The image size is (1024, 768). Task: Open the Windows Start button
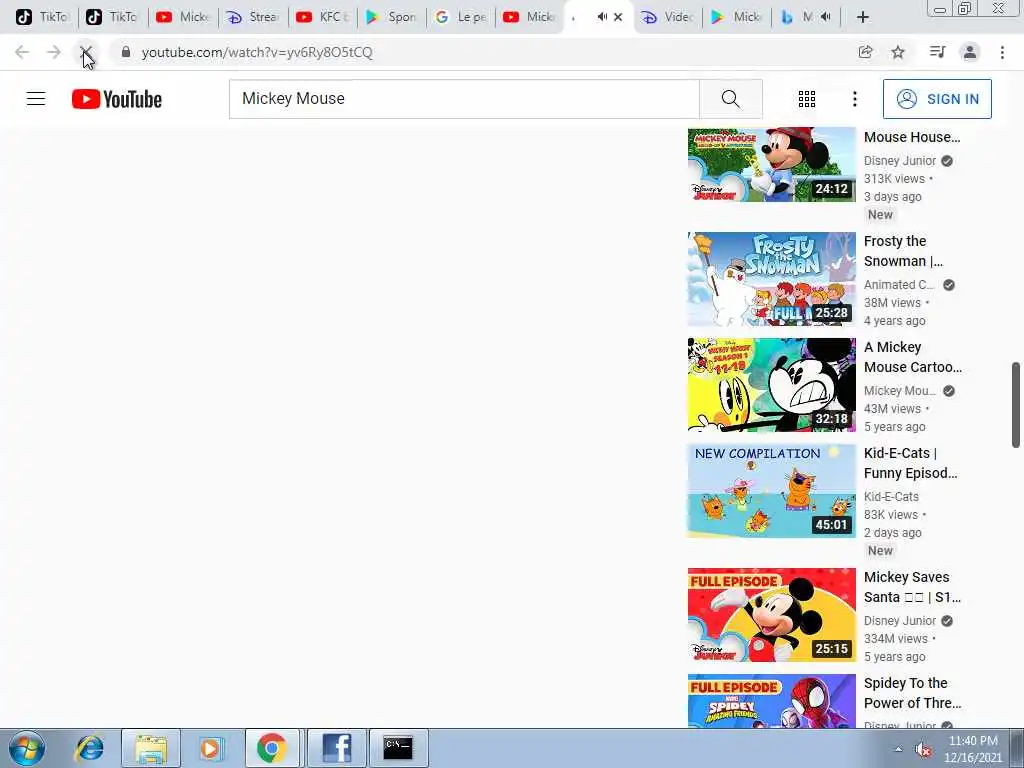26,748
